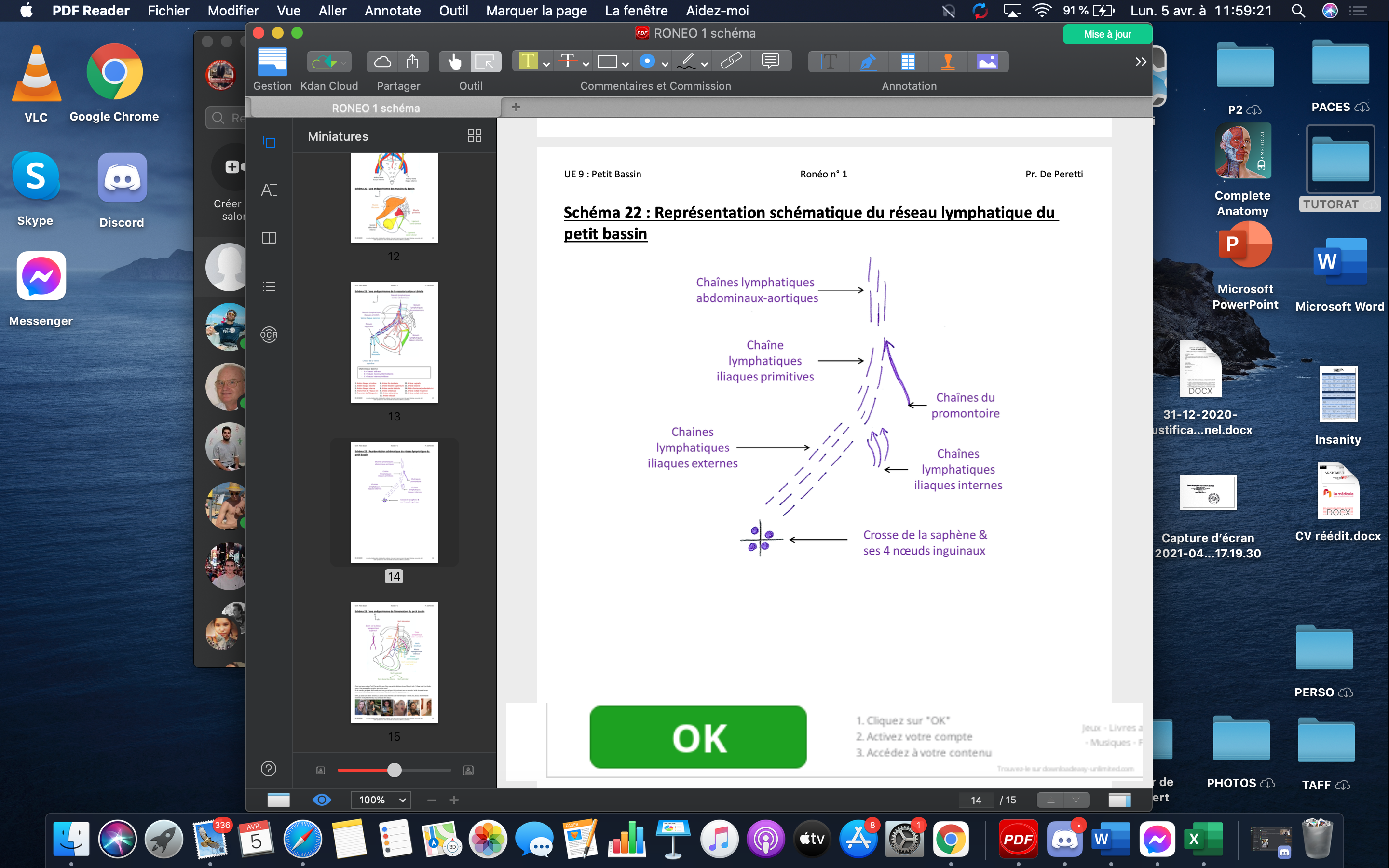This screenshot has width=1389, height=868.
Task: Select the yellow text highlight tool
Action: (528, 61)
